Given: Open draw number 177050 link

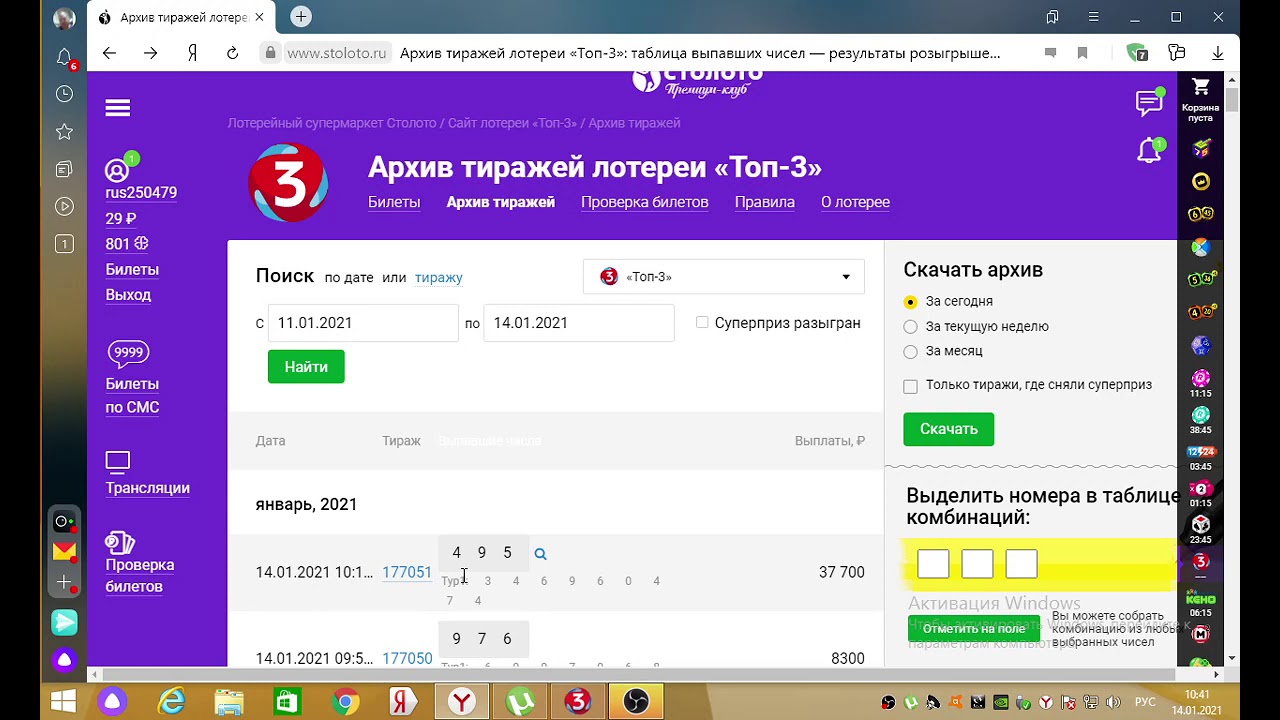Looking at the screenshot, I should point(407,658).
